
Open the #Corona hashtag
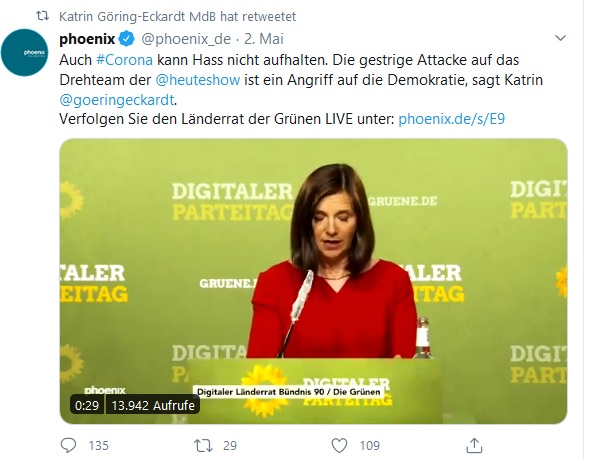pos(124,60)
